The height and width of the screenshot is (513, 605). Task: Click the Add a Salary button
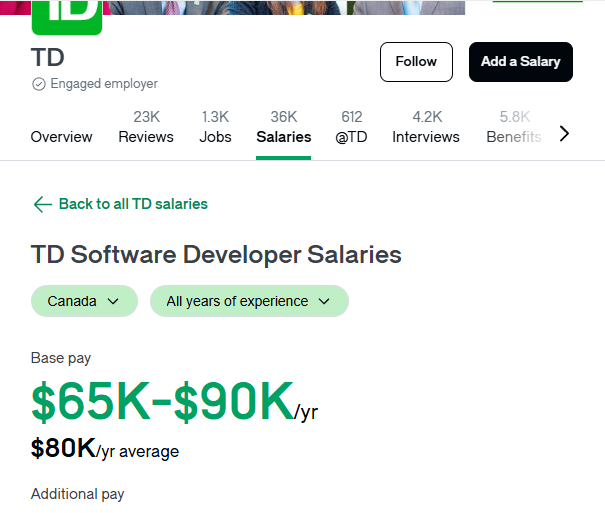coord(521,62)
